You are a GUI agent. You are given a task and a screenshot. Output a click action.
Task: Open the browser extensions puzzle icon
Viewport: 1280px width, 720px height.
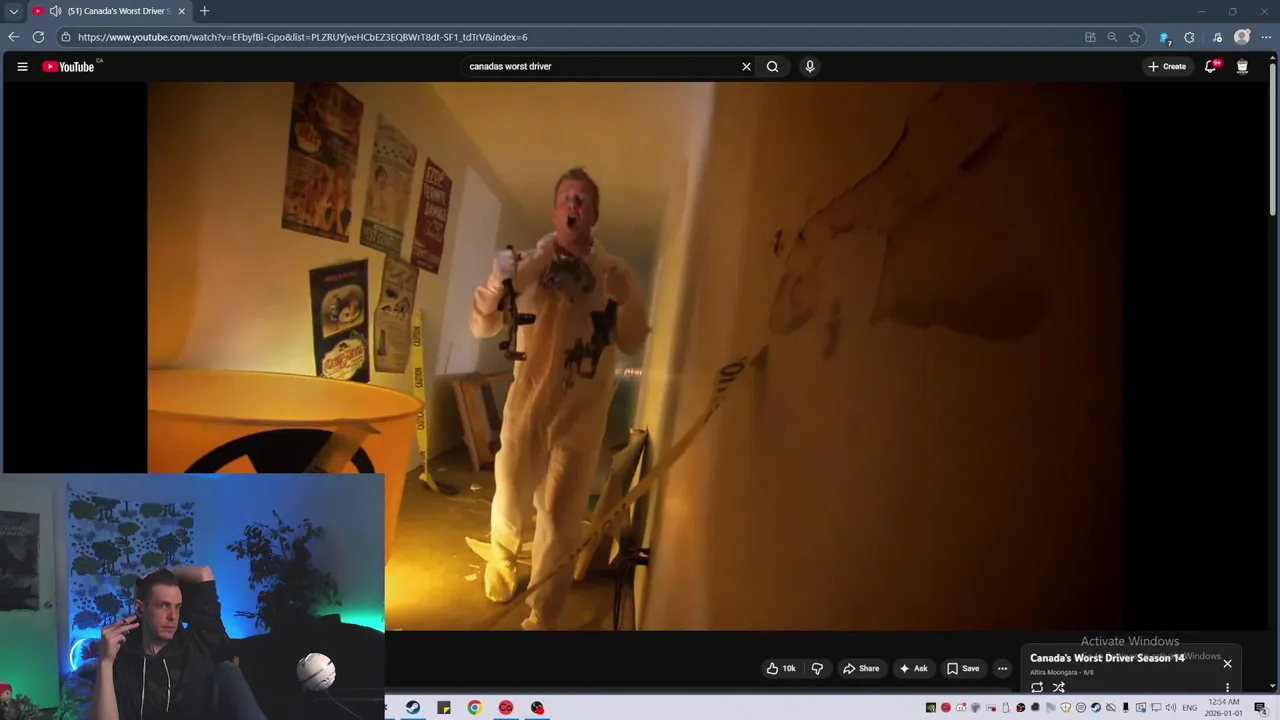[x=1189, y=37]
